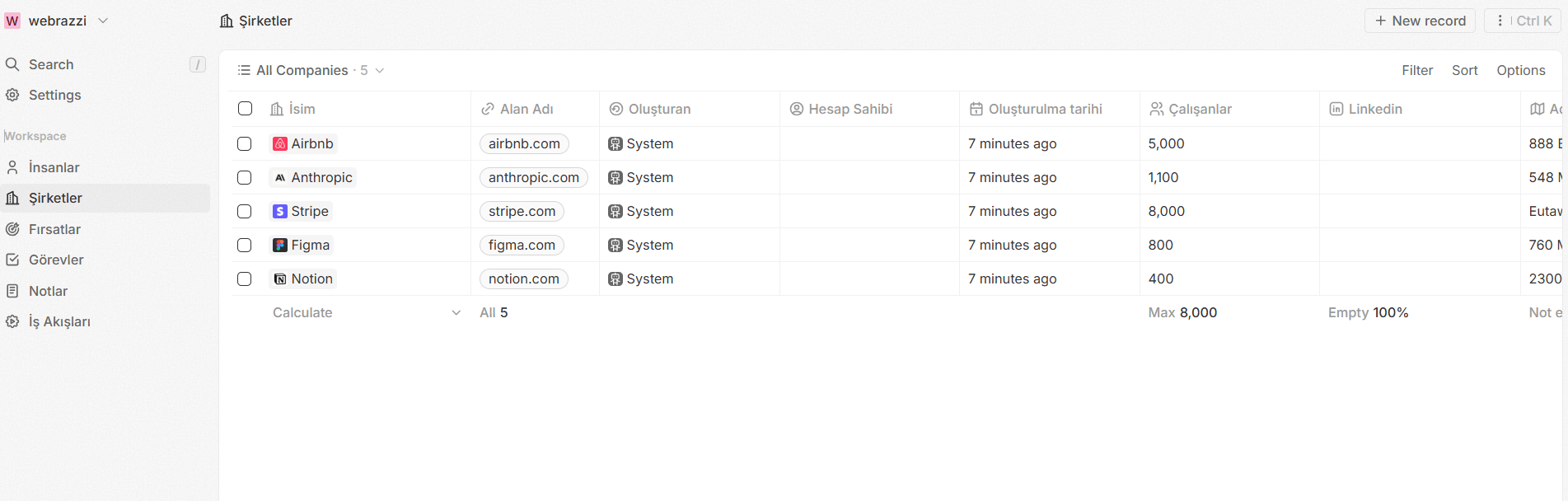Click the link icon in Alan Adı header
Viewport: 1568px width, 501px height.
(488, 109)
